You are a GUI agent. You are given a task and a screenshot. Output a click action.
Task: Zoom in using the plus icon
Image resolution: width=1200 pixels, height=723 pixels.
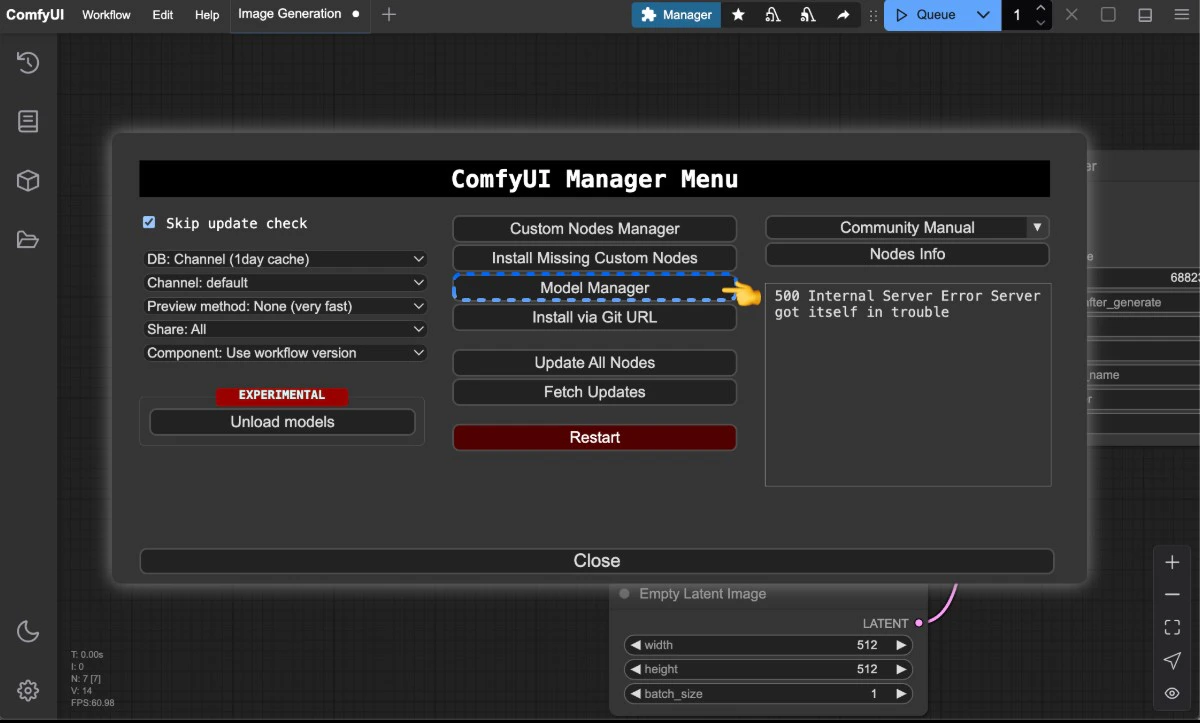pos(1172,562)
